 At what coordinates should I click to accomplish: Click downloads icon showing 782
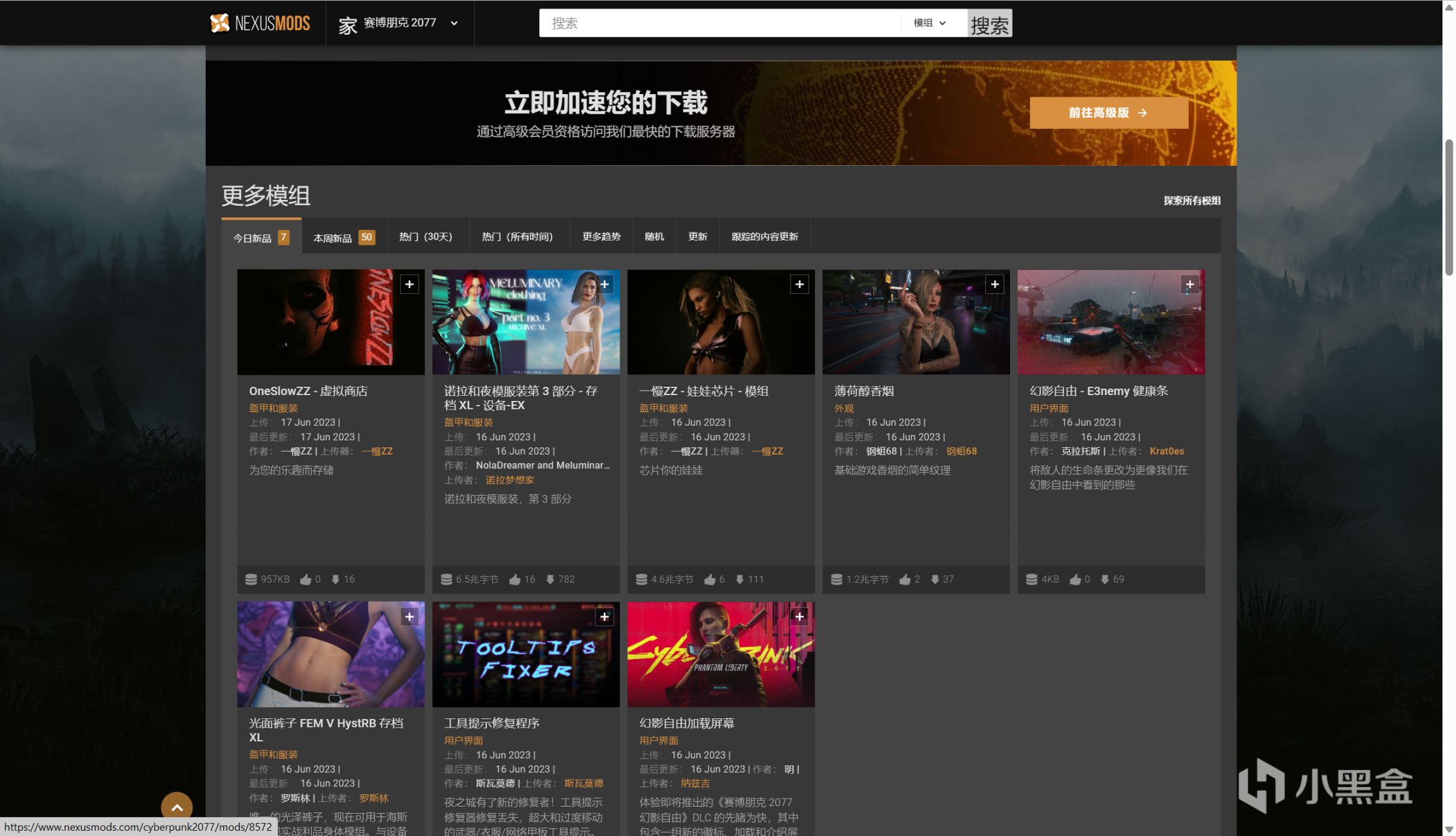pos(550,579)
